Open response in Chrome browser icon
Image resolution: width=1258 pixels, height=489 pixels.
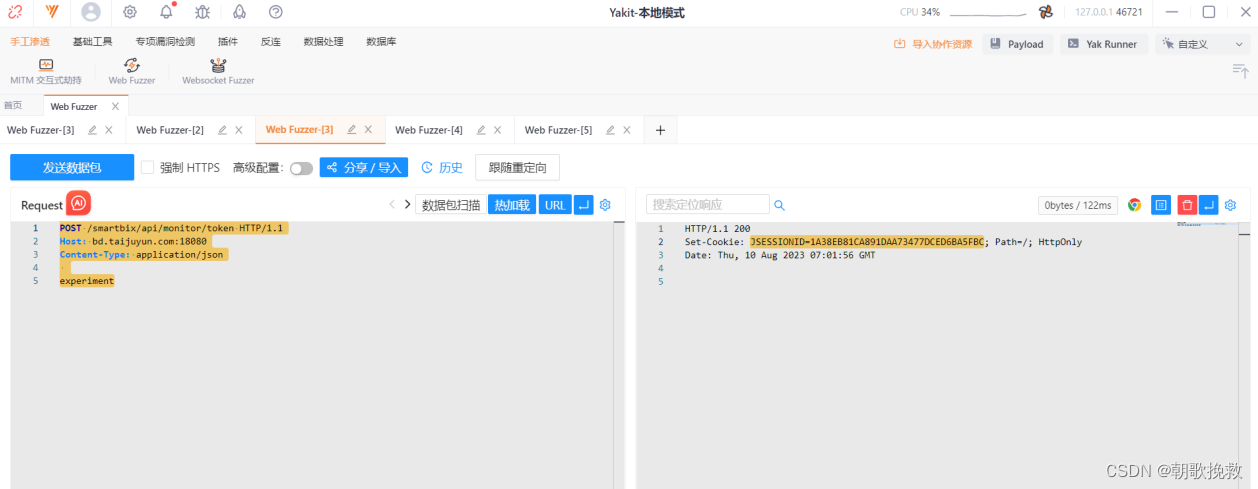[1135, 205]
